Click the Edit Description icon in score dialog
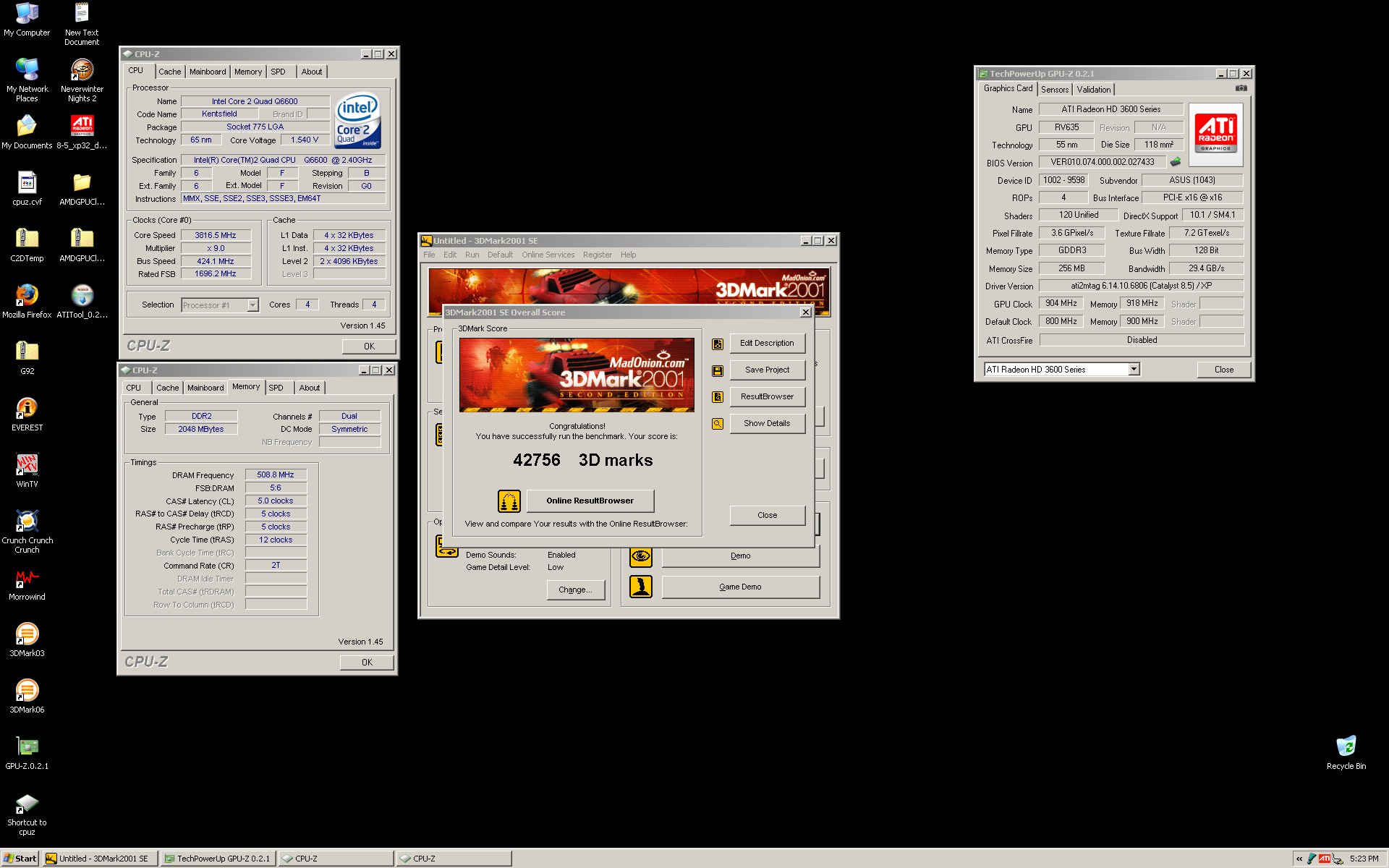The height and width of the screenshot is (868, 1389). coord(718,344)
